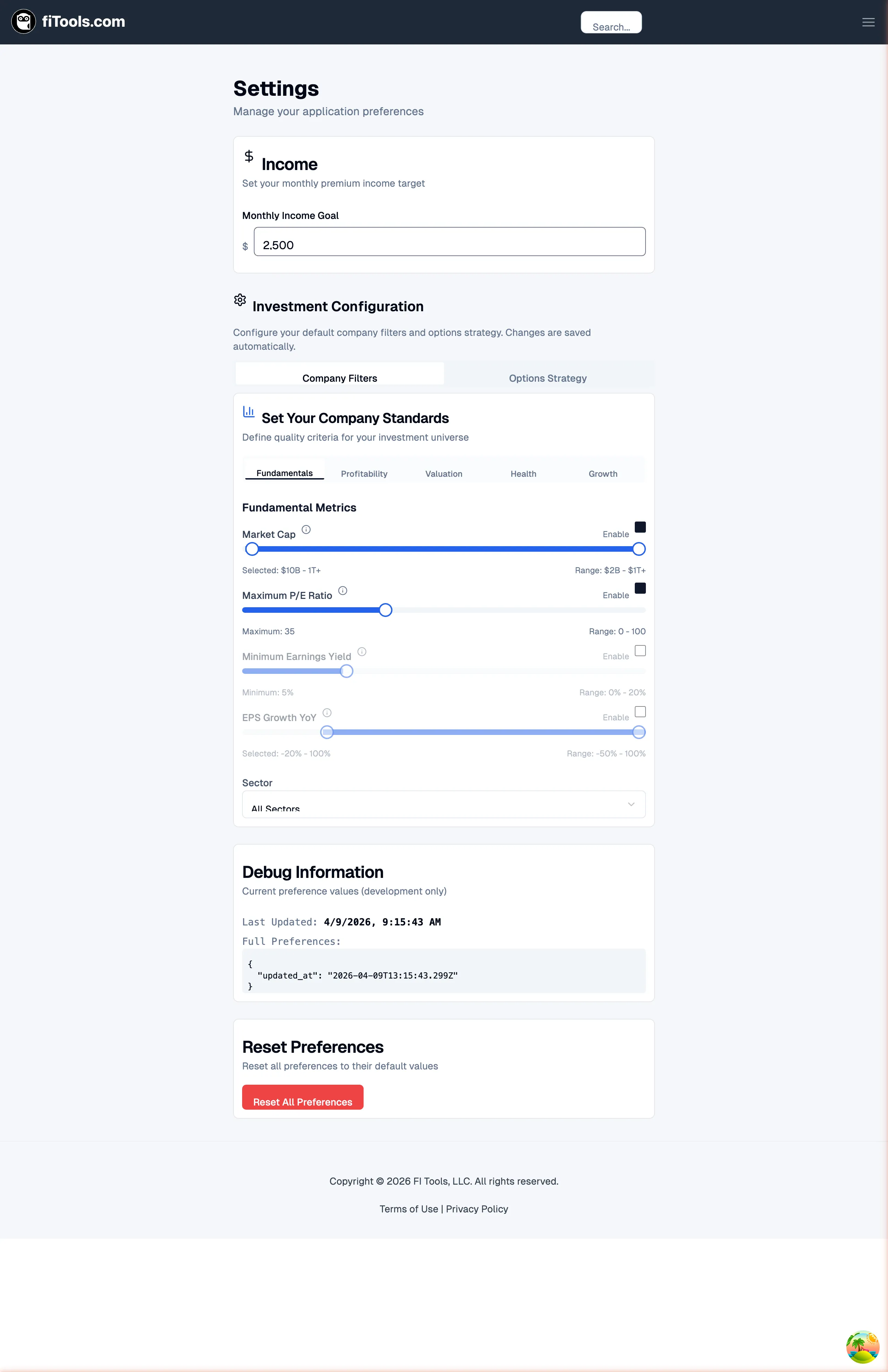Click the 'Selected: -20% - 100%' text

[x=286, y=753]
